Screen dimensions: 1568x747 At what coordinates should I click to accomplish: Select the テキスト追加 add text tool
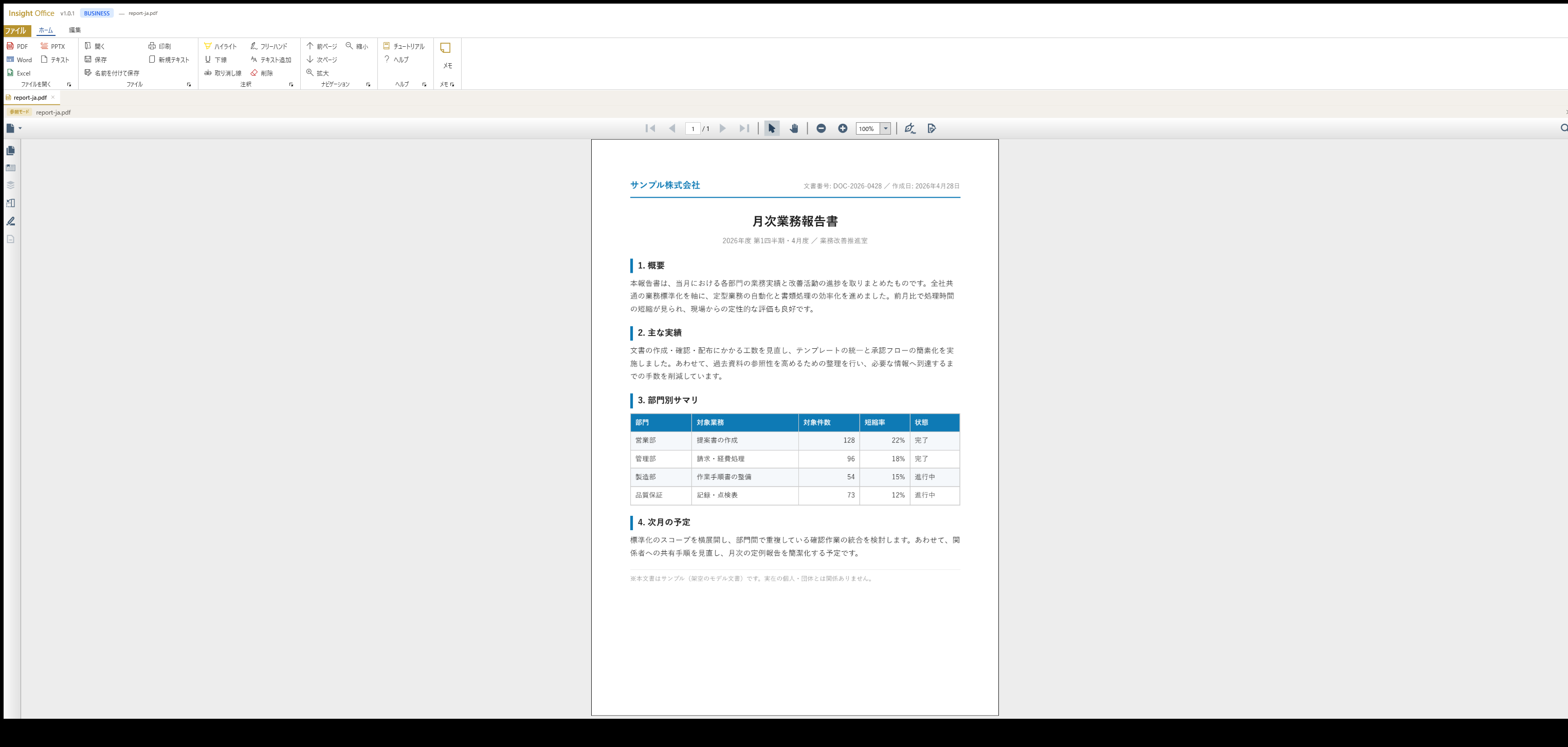point(271,60)
